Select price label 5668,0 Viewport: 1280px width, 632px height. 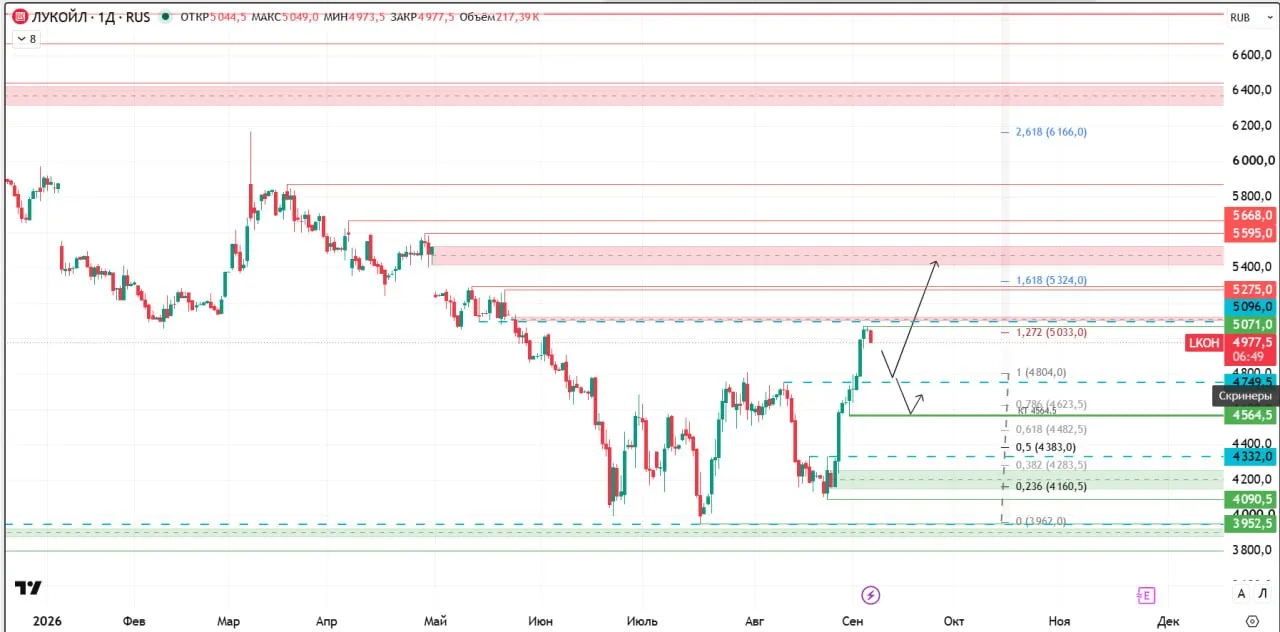pyautogui.click(x=1252, y=215)
